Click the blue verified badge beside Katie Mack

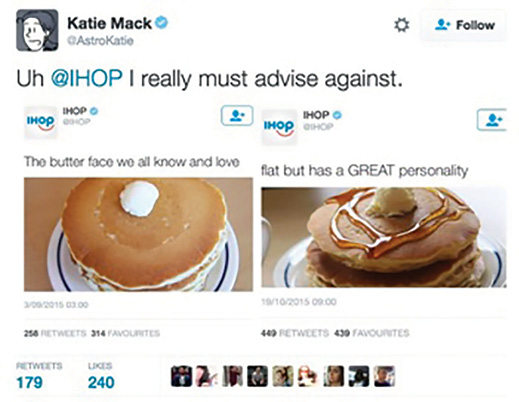162,23
